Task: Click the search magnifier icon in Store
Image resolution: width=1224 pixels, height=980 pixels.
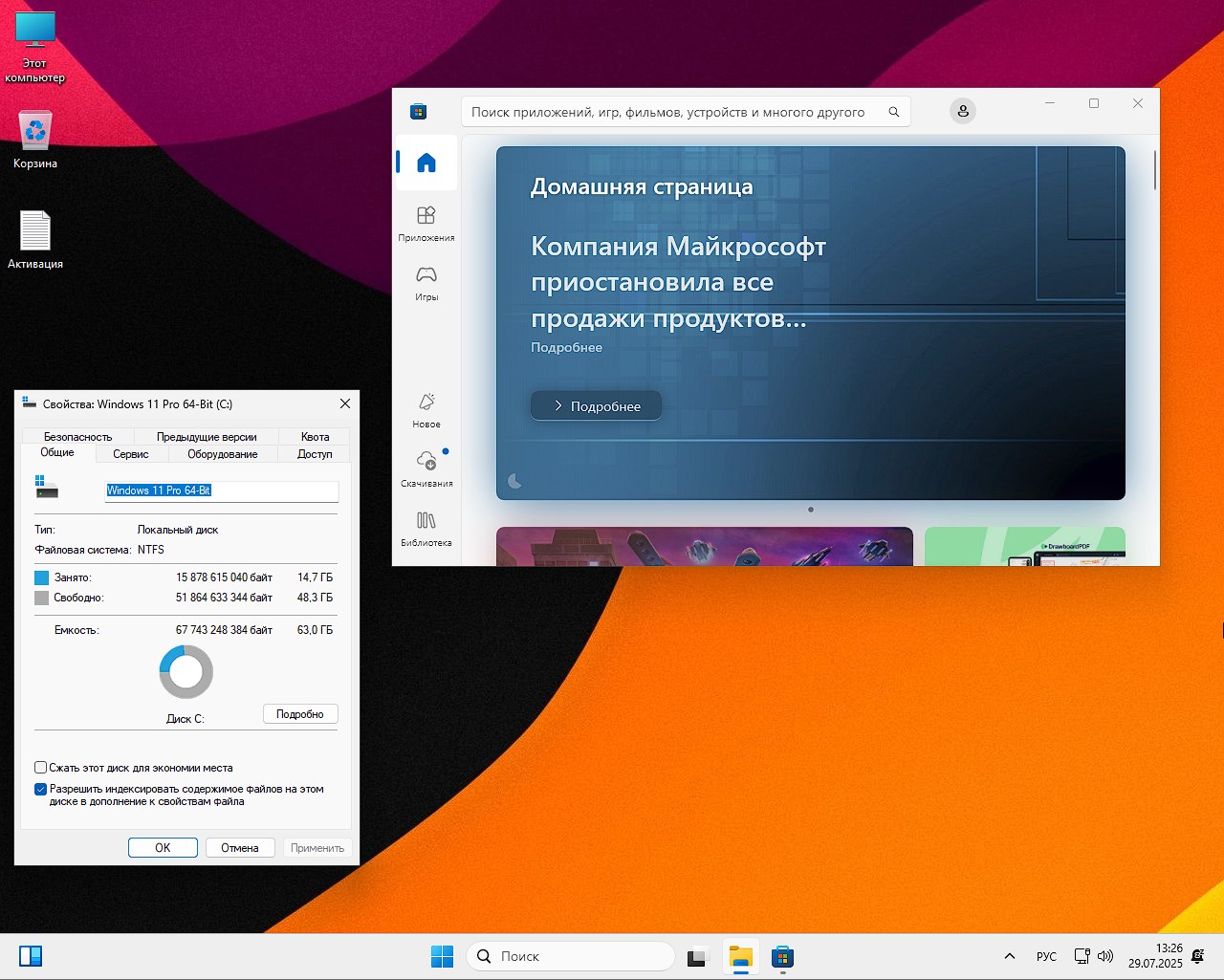Action: (894, 112)
